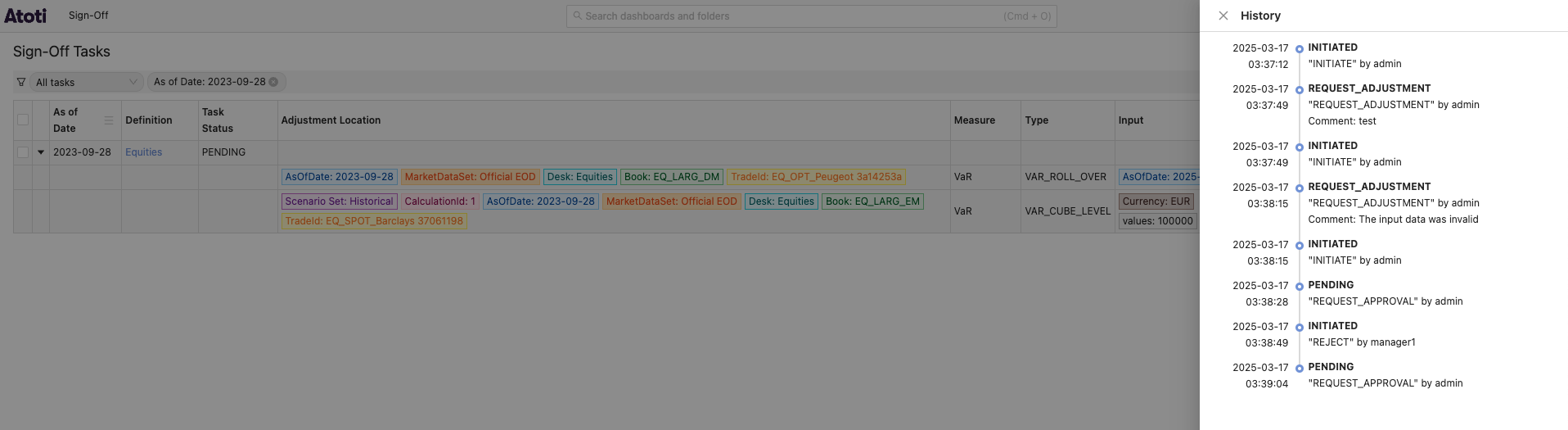Check the 2023-09-28 Equities row checkbox

tap(23, 152)
